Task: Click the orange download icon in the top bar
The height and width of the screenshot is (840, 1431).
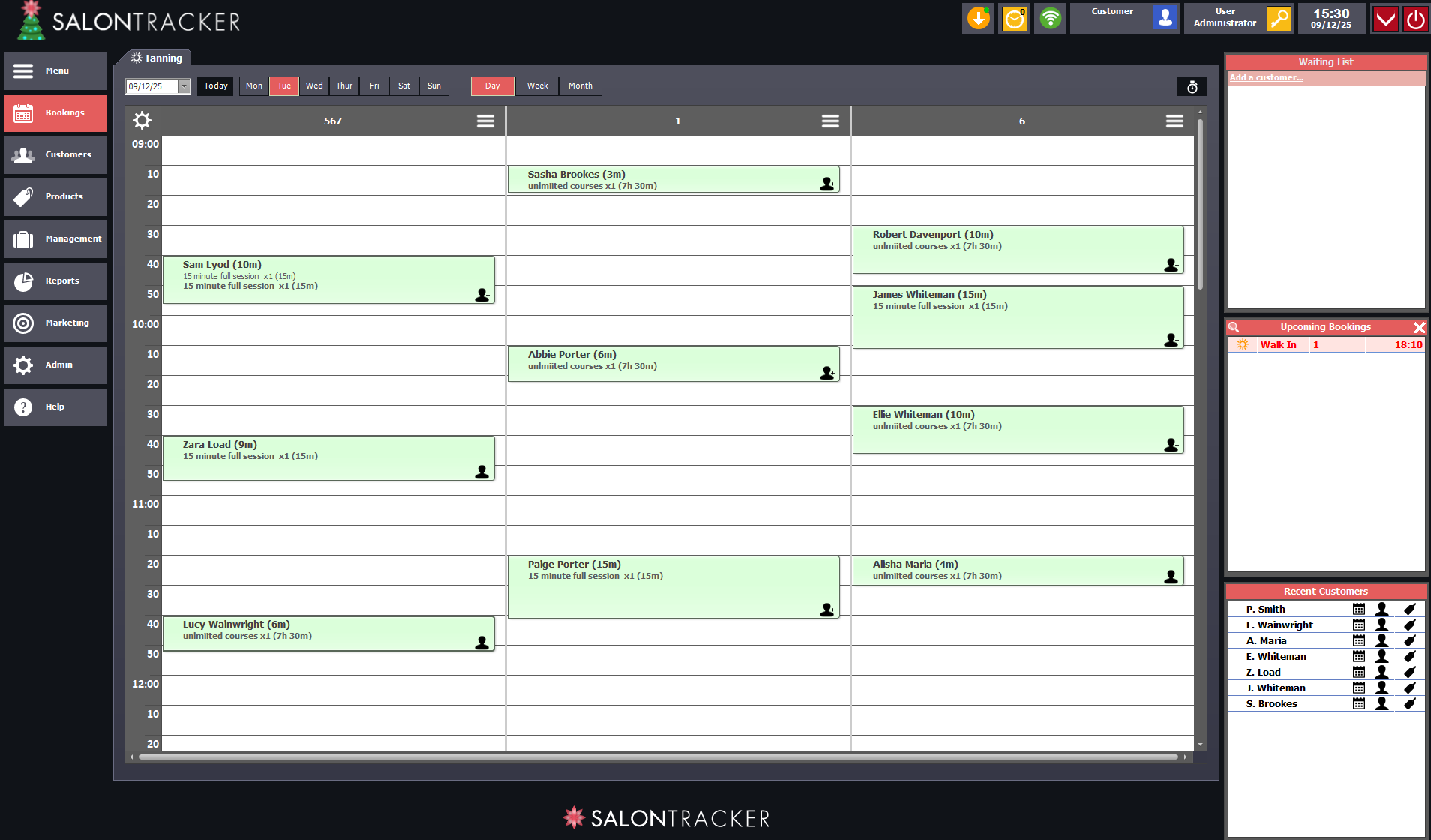Action: [977, 18]
